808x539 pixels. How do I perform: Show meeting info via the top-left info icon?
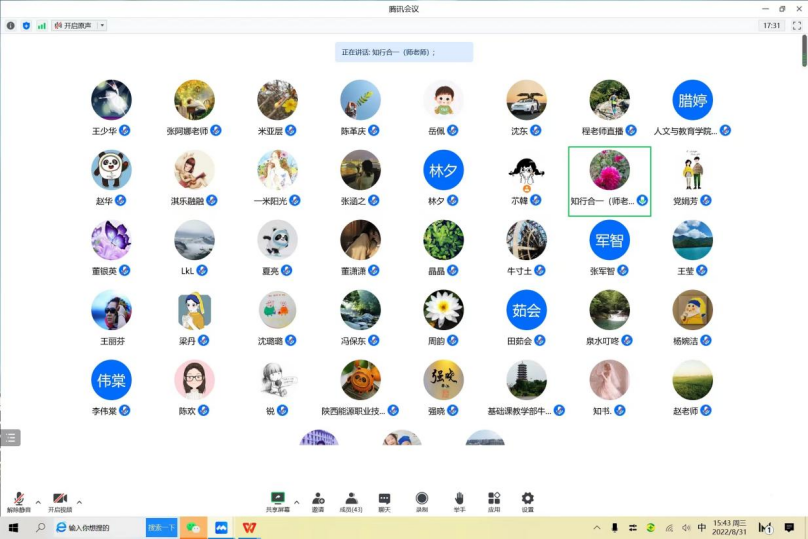(11, 25)
